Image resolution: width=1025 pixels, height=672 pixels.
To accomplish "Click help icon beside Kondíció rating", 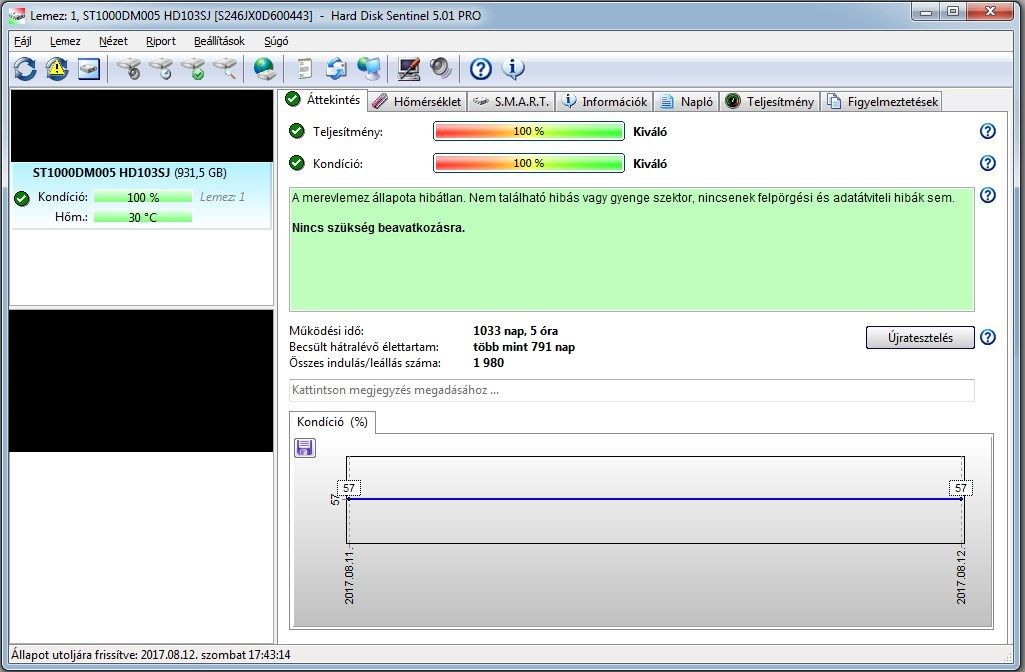I will point(988,163).
